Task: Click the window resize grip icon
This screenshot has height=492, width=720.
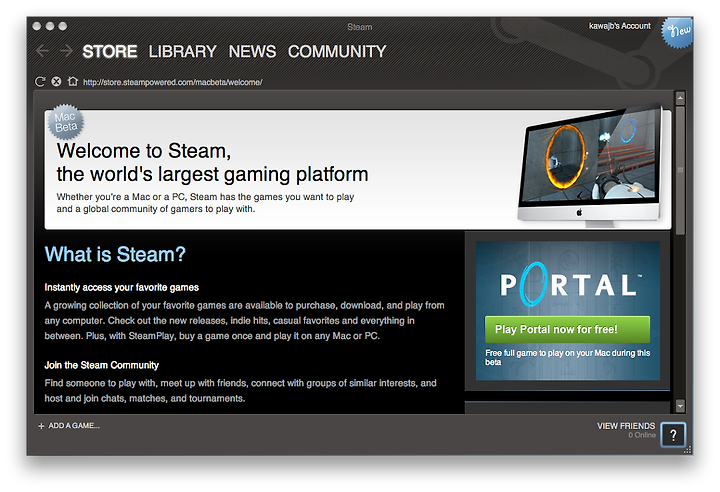Action: (688, 450)
